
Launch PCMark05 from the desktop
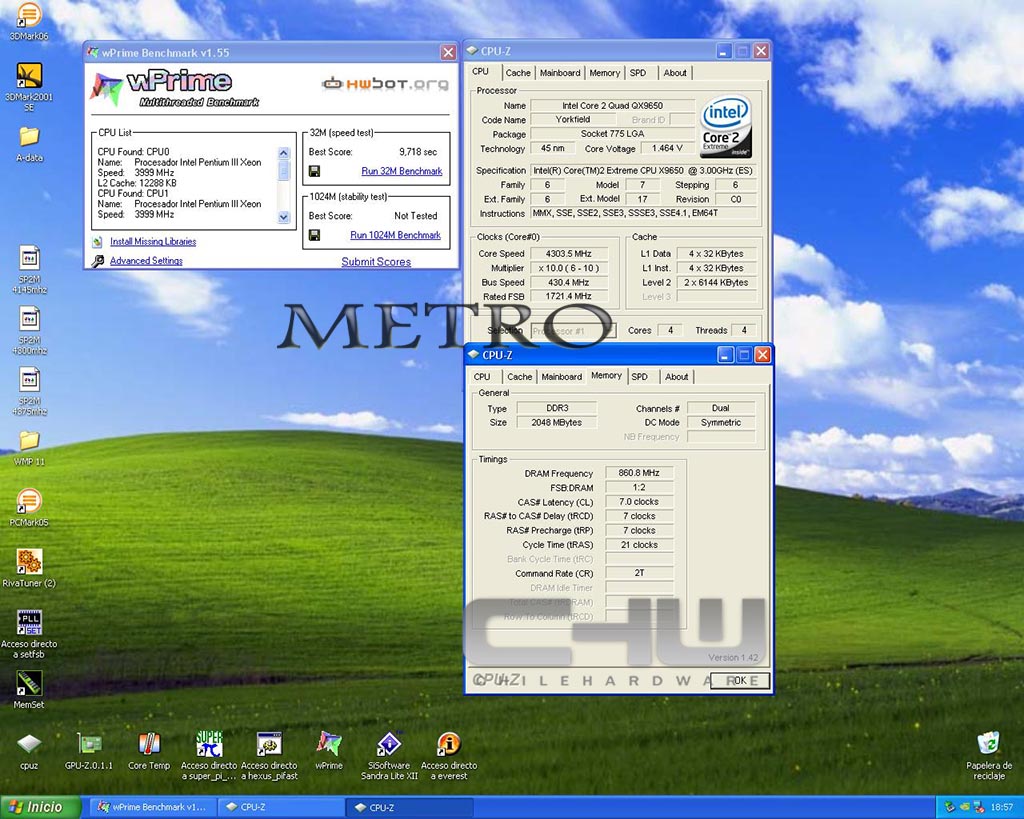(29, 501)
